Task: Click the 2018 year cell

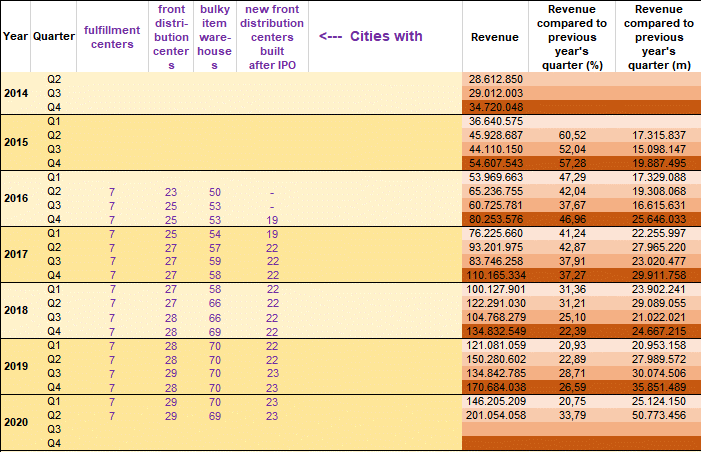Action: [x=16, y=310]
